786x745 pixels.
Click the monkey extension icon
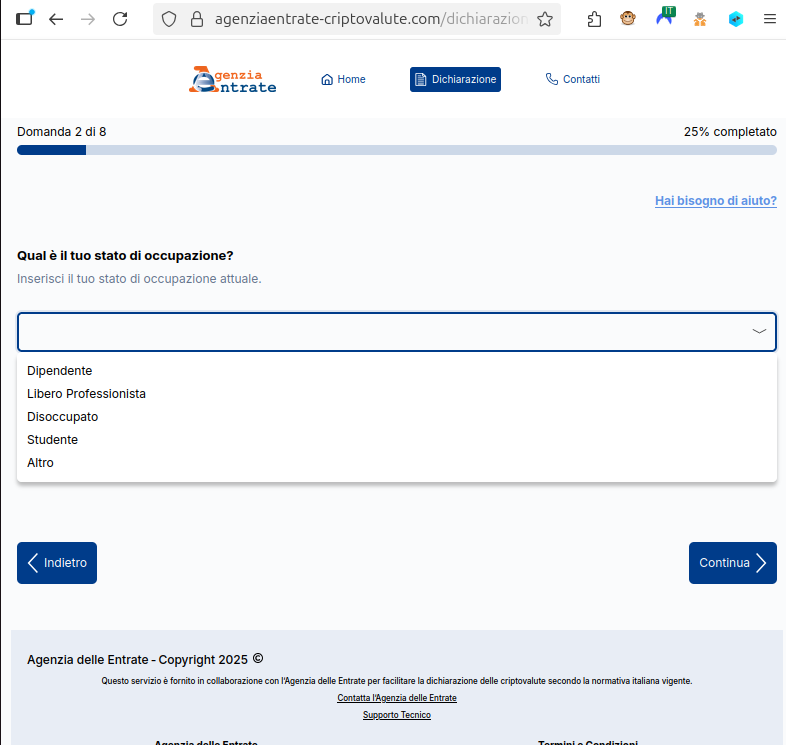pos(628,19)
